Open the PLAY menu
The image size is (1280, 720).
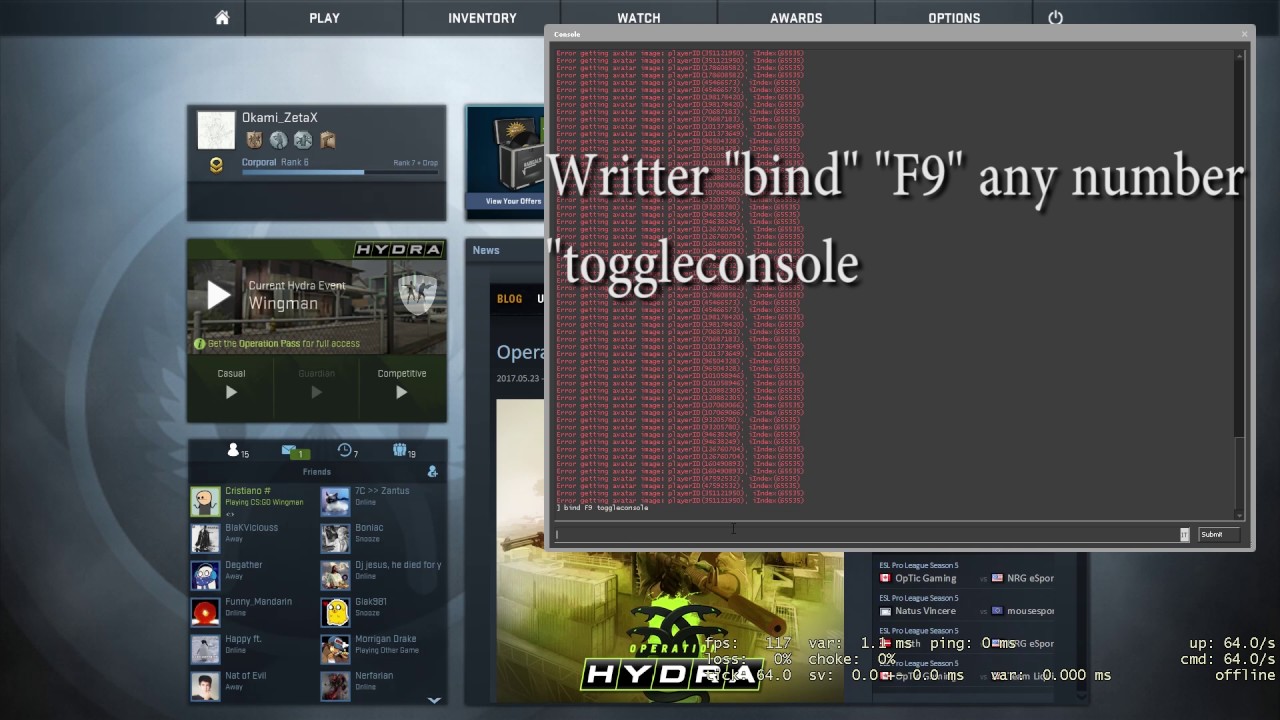[x=324, y=18]
